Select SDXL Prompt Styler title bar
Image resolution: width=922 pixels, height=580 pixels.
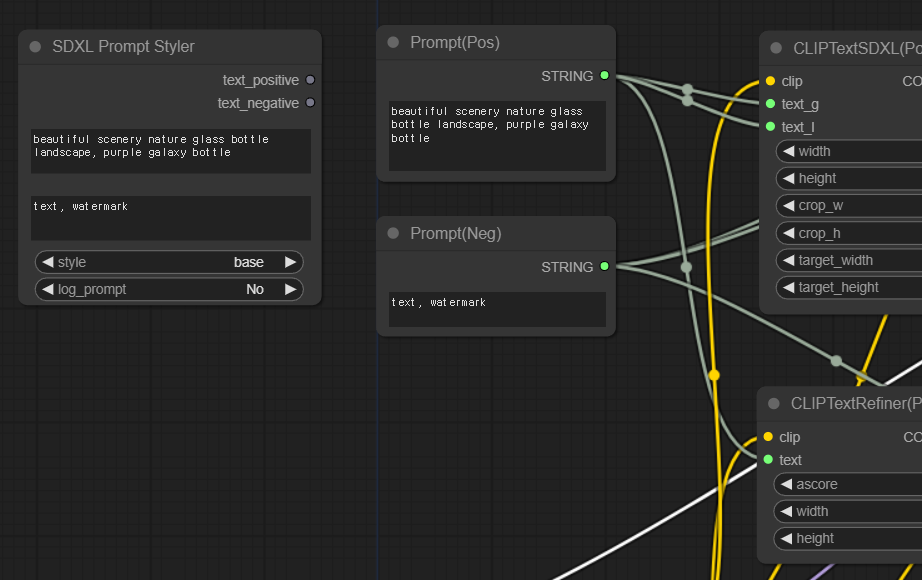[170, 46]
